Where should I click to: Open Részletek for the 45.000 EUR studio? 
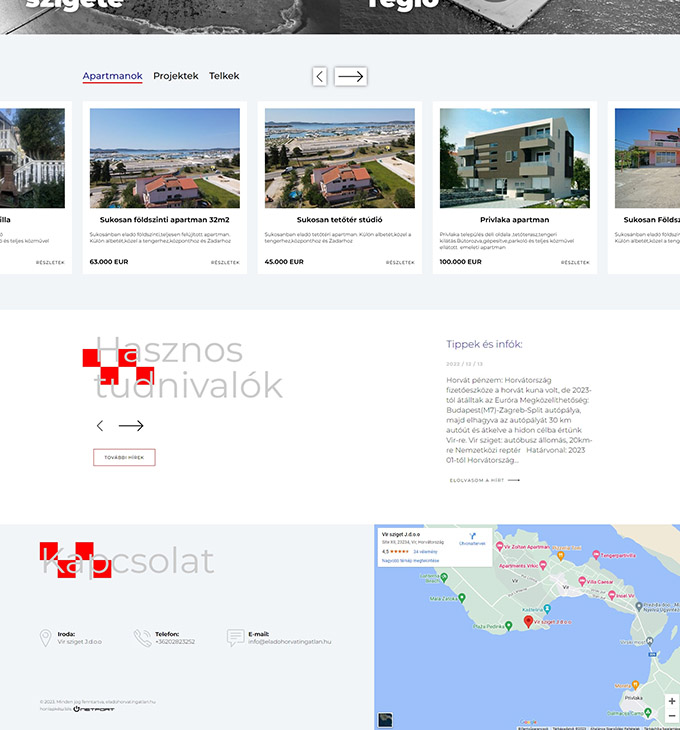[x=400, y=263]
